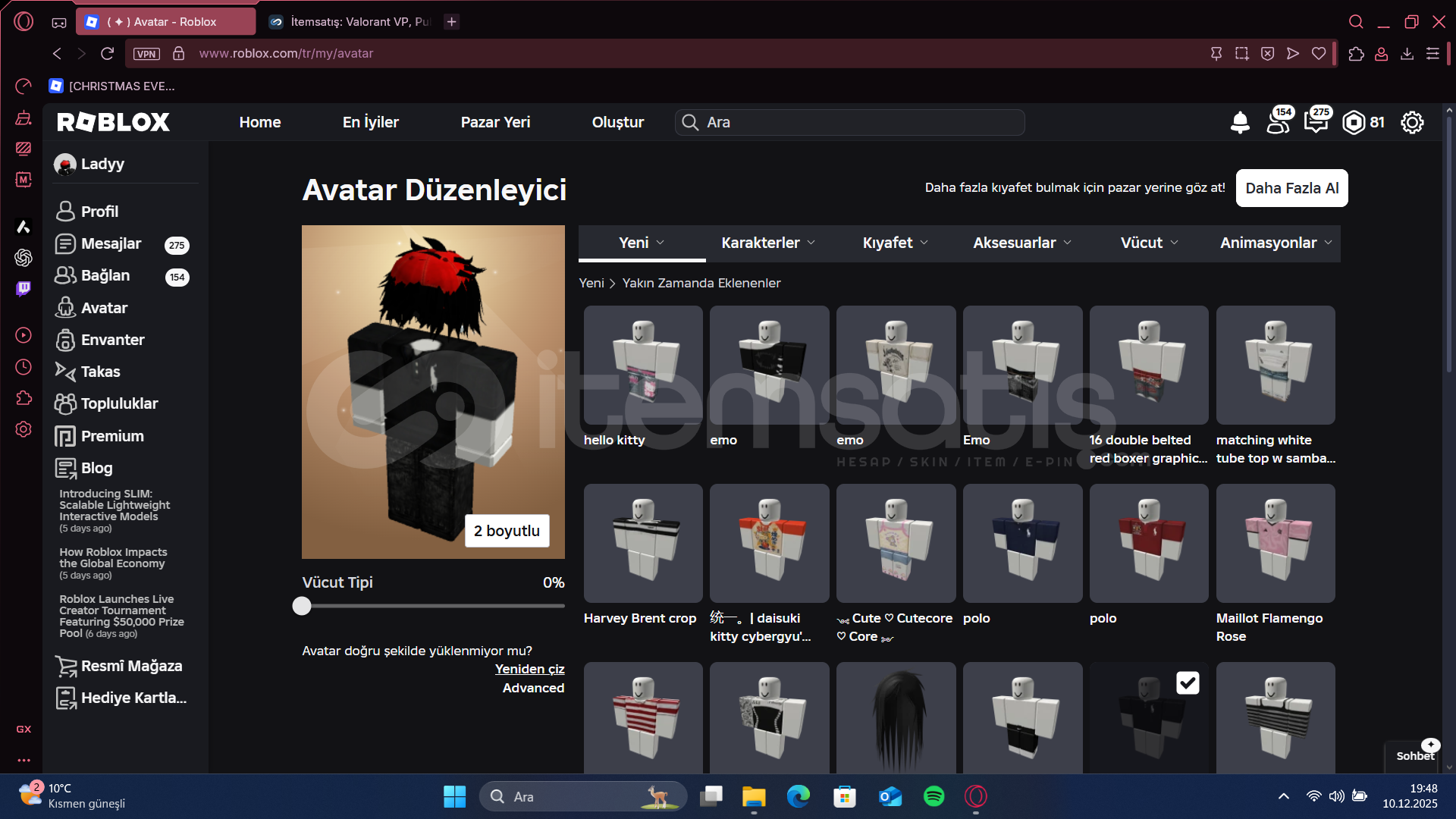Click the Vücut Tipi slider handle
This screenshot has width=1456, height=819.
point(302,606)
